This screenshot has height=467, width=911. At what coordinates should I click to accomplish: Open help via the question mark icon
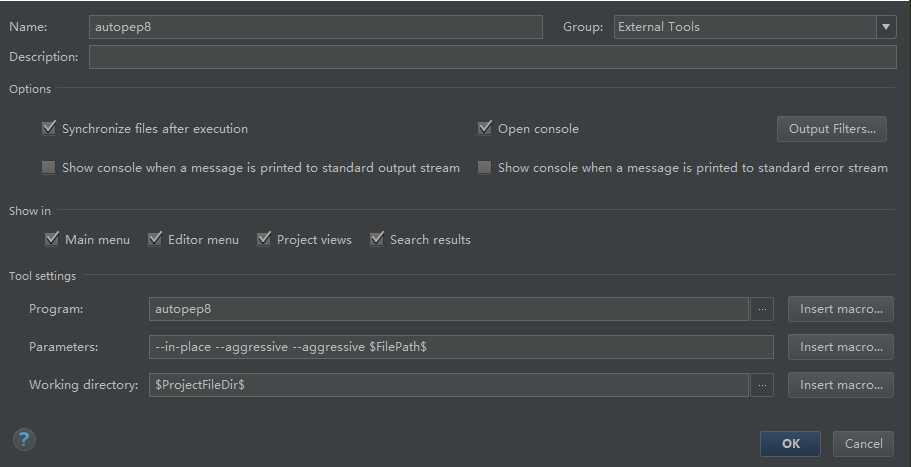(24, 439)
